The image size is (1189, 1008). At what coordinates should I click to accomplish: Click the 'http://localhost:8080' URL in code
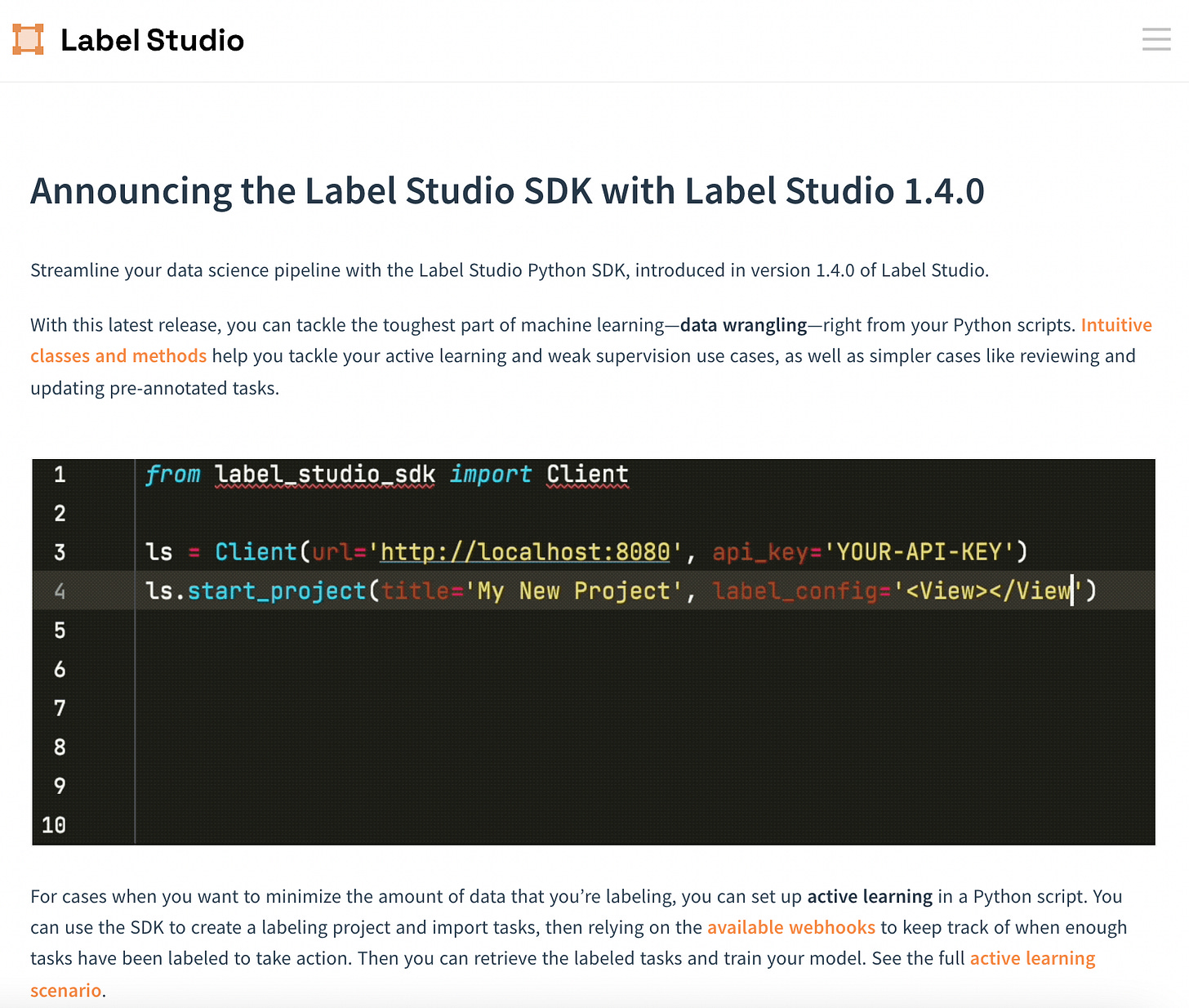click(x=525, y=552)
